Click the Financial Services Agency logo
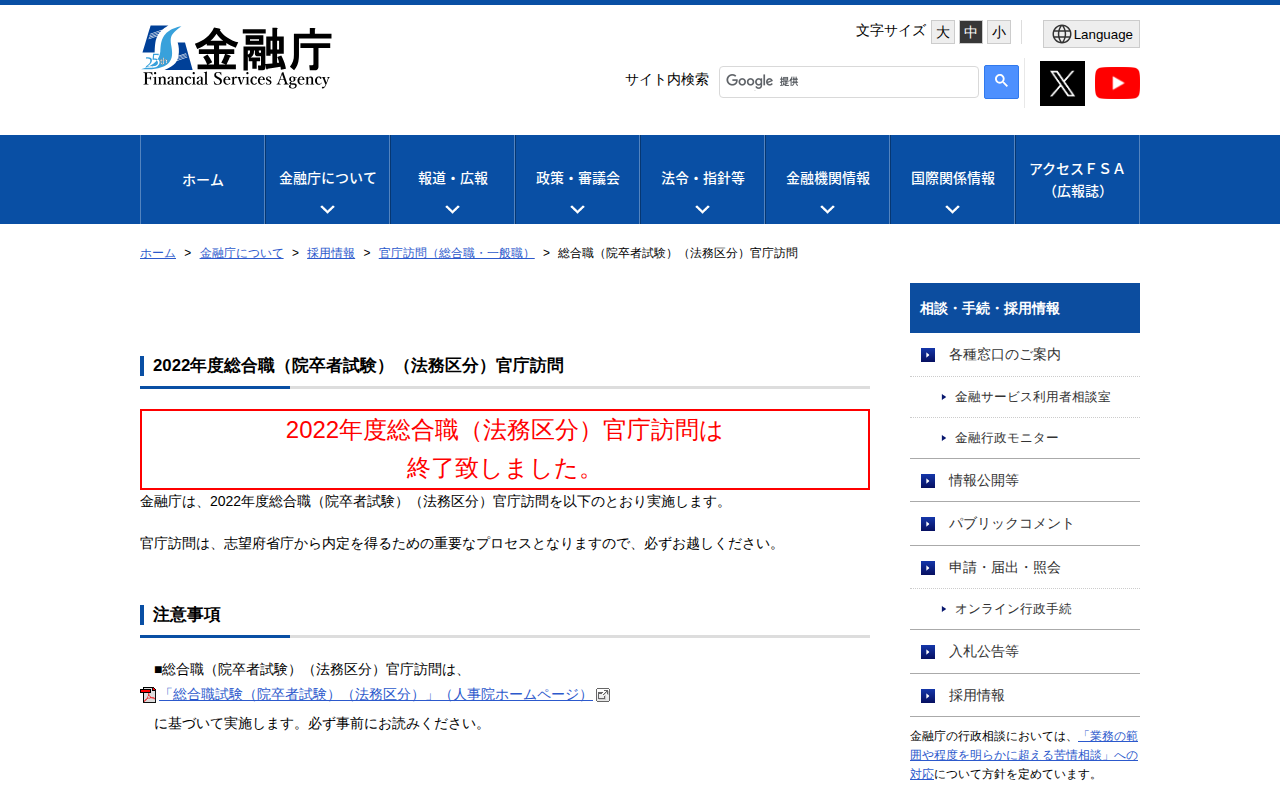 point(236,57)
